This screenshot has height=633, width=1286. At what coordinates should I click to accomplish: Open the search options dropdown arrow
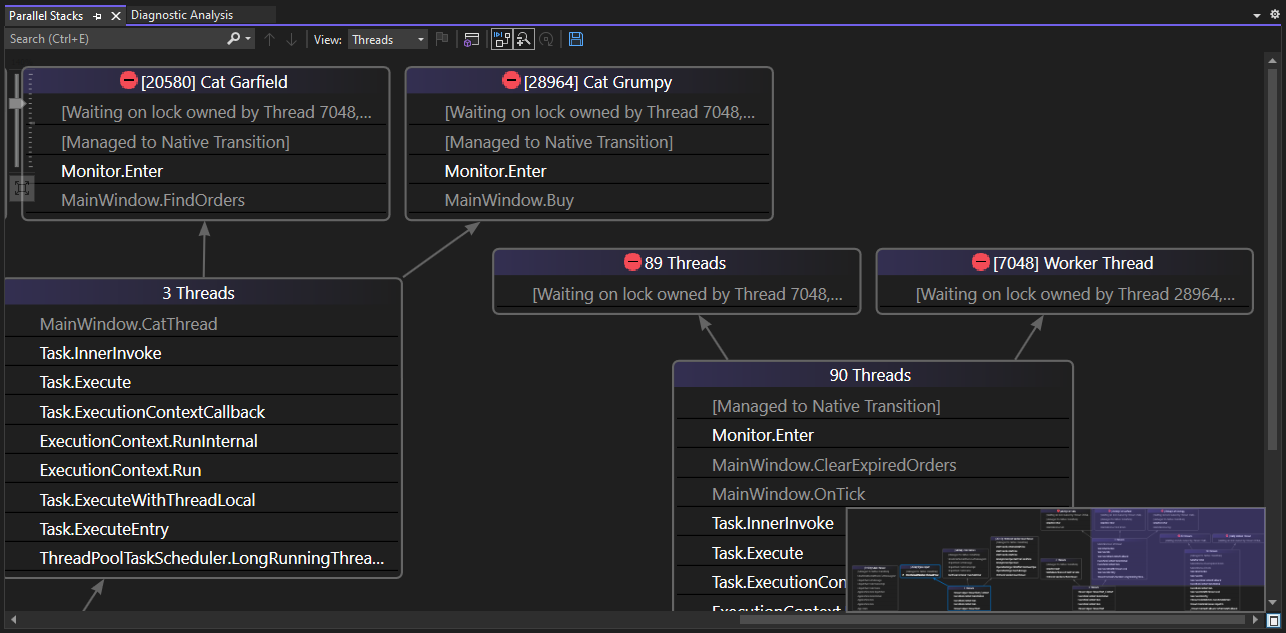(x=248, y=39)
